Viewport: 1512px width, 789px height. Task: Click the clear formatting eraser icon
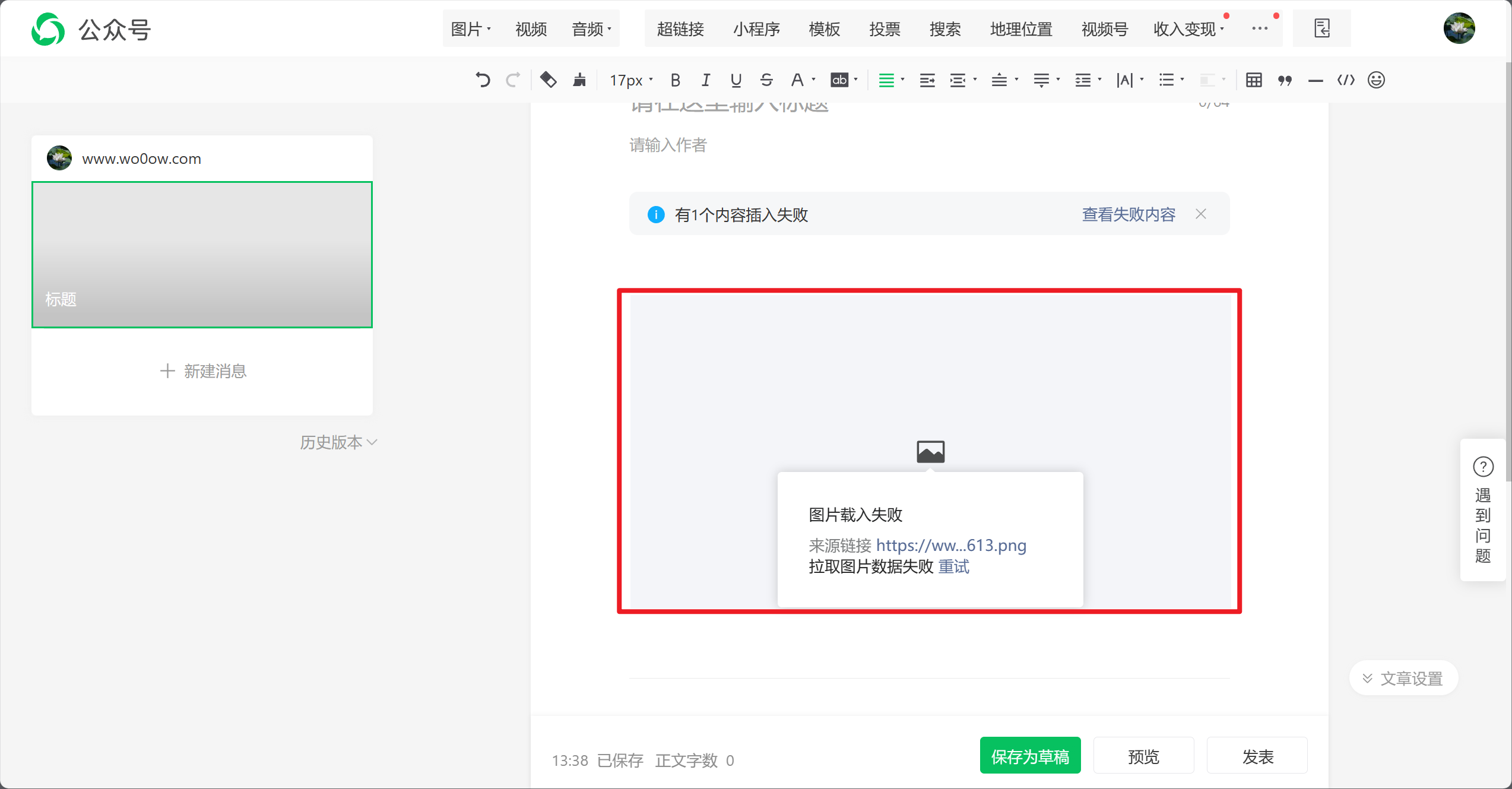[x=548, y=80]
